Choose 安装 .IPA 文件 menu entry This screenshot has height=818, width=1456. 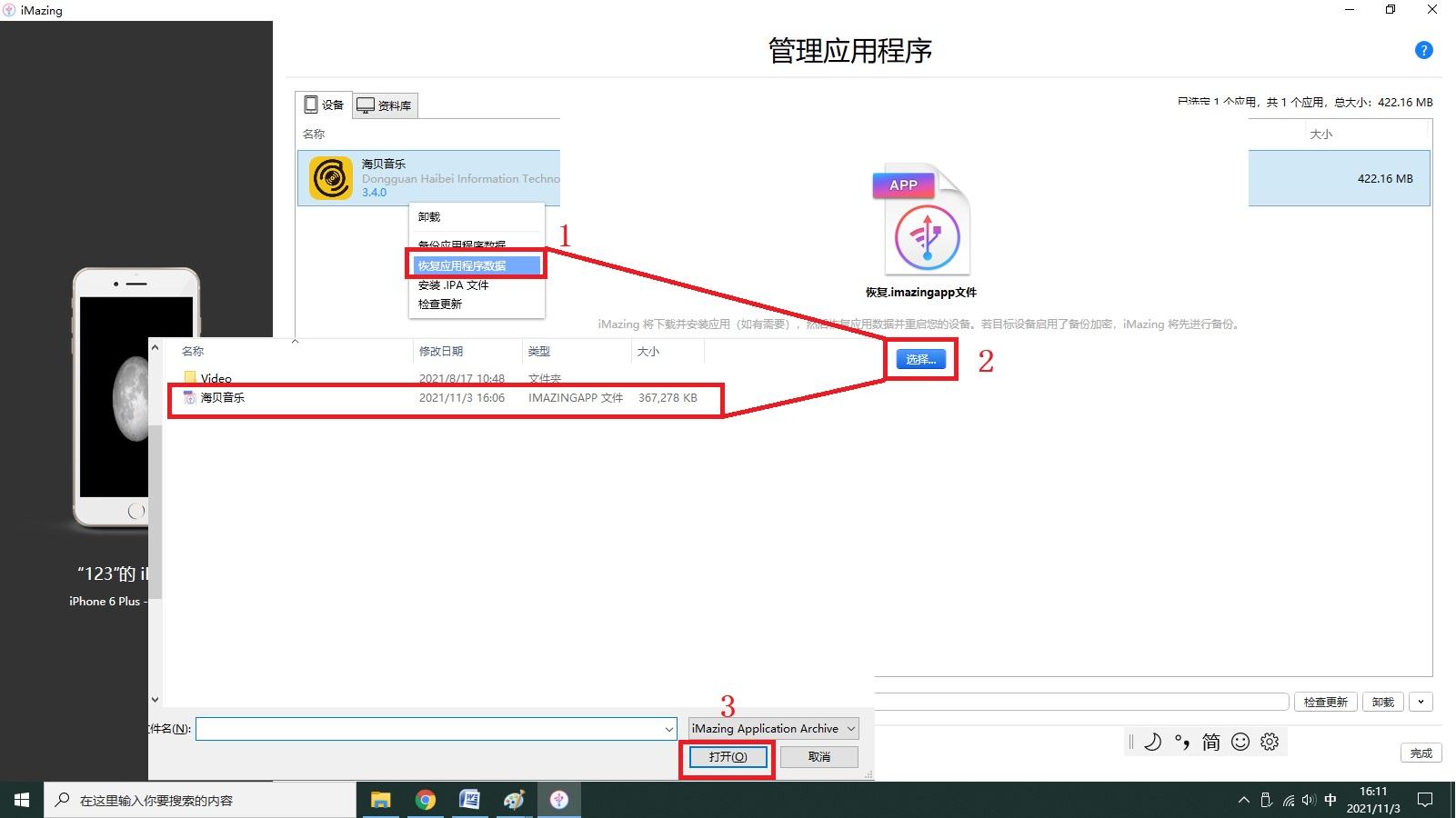click(454, 284)
